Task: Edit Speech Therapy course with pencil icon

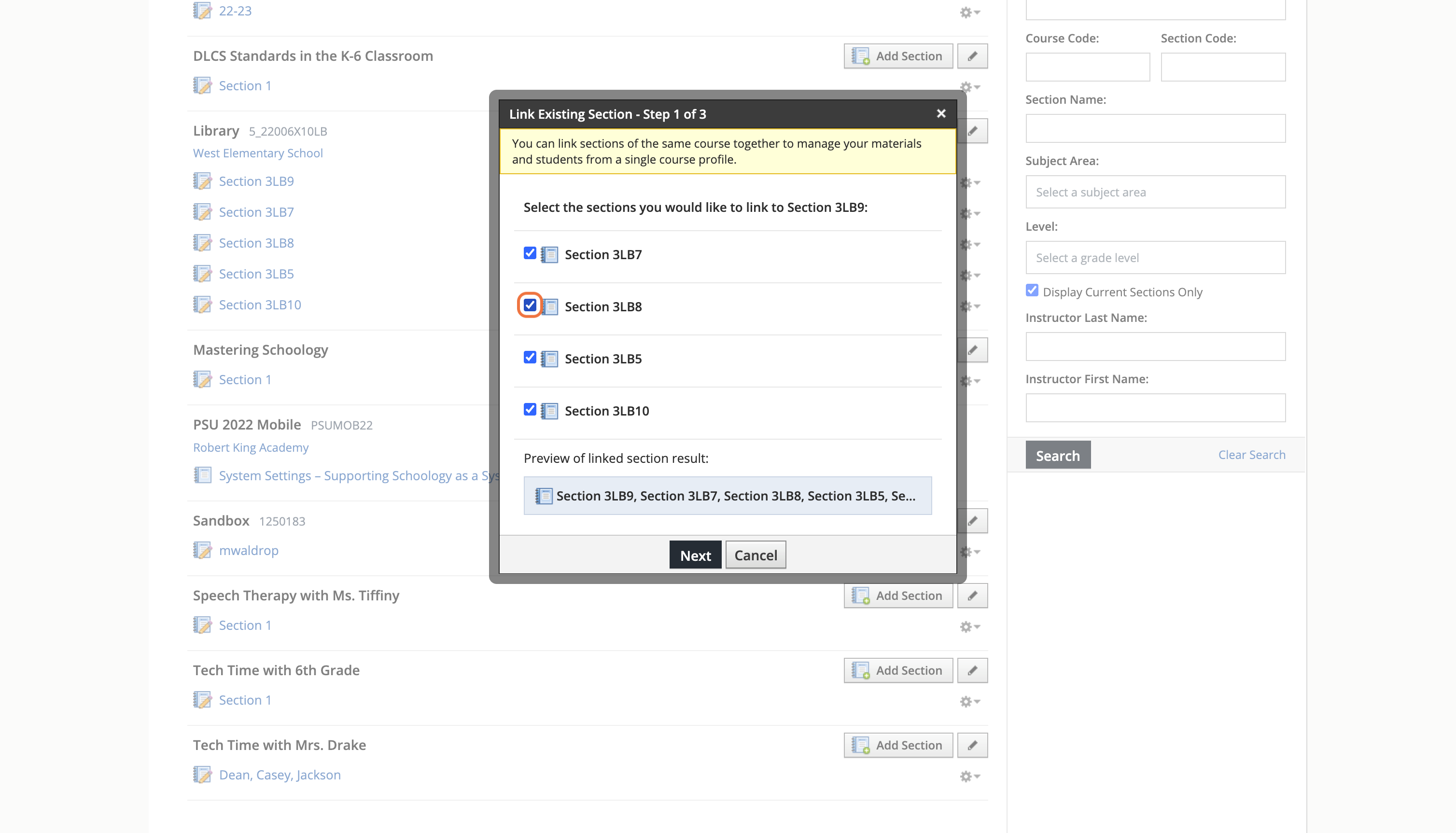Action: [972, 596]
